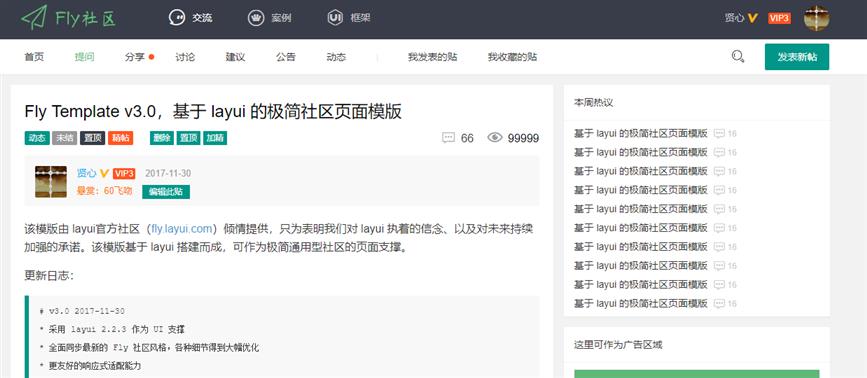Click the 加精 button
Image resolution: width=867 pixels, height=378 pixels.
click(215, 138)
